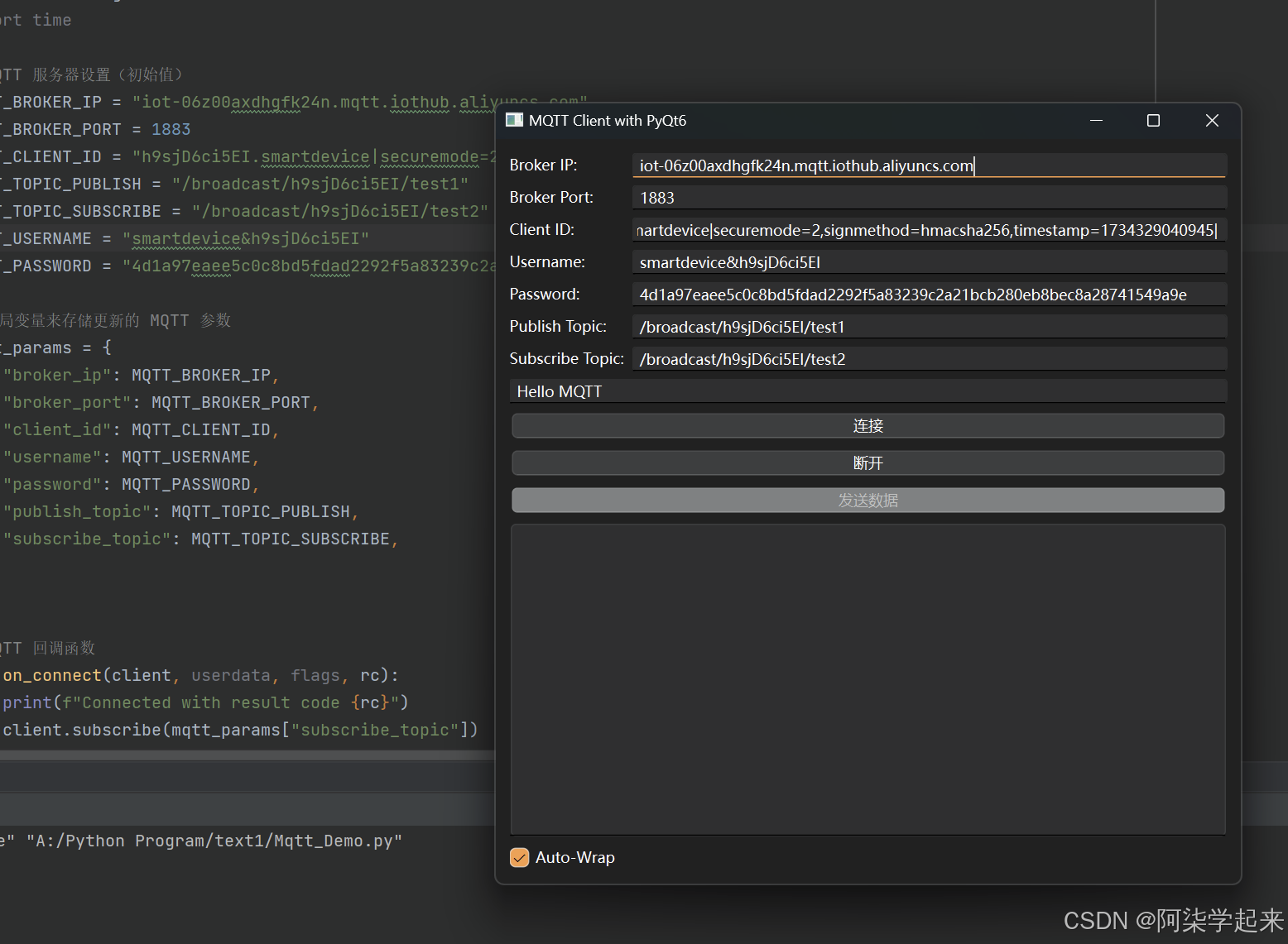
Task: Click the Client ID input field
Action: (927, 229)
